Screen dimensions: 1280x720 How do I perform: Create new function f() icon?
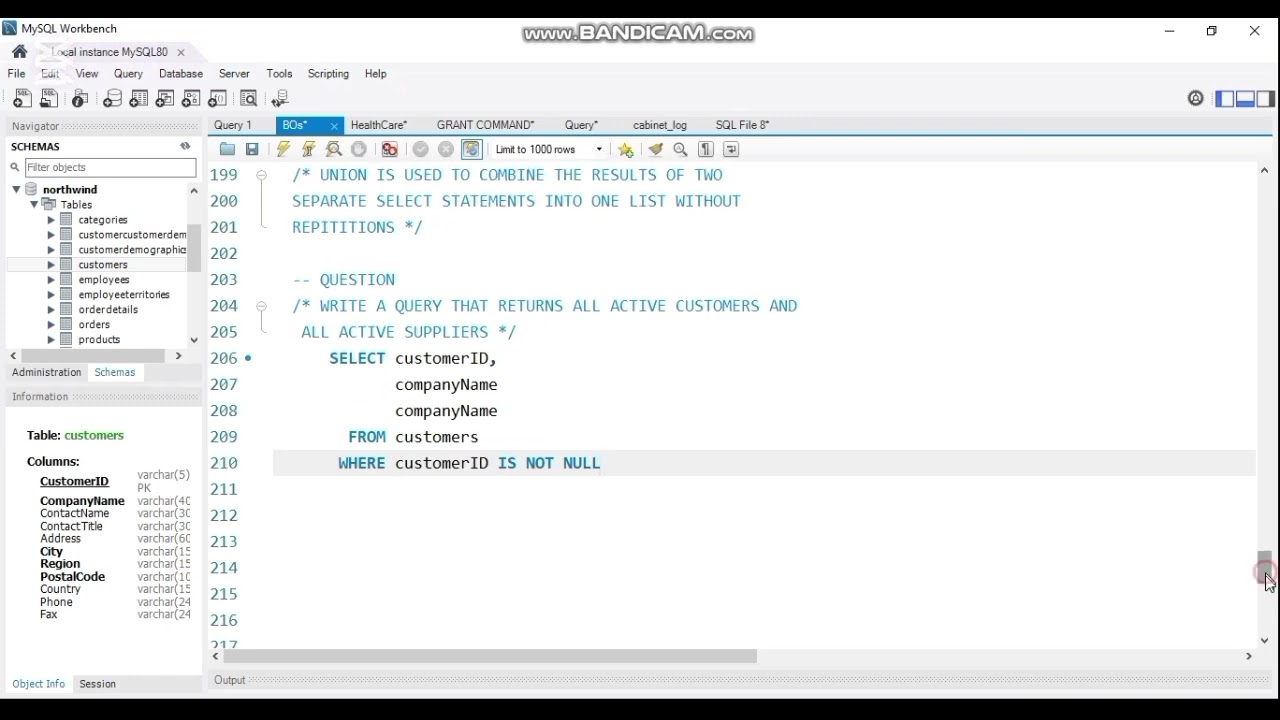point(217,98)
